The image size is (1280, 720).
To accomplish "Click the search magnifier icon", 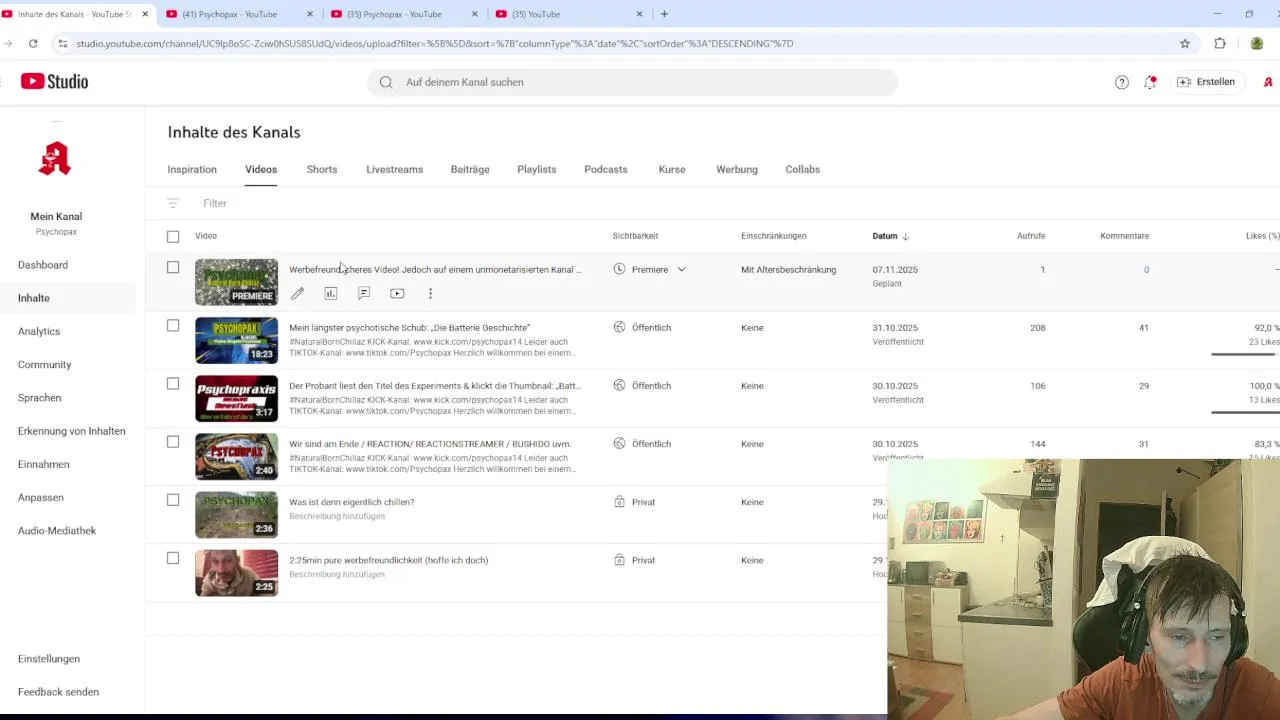I will (x=386, y=82).
